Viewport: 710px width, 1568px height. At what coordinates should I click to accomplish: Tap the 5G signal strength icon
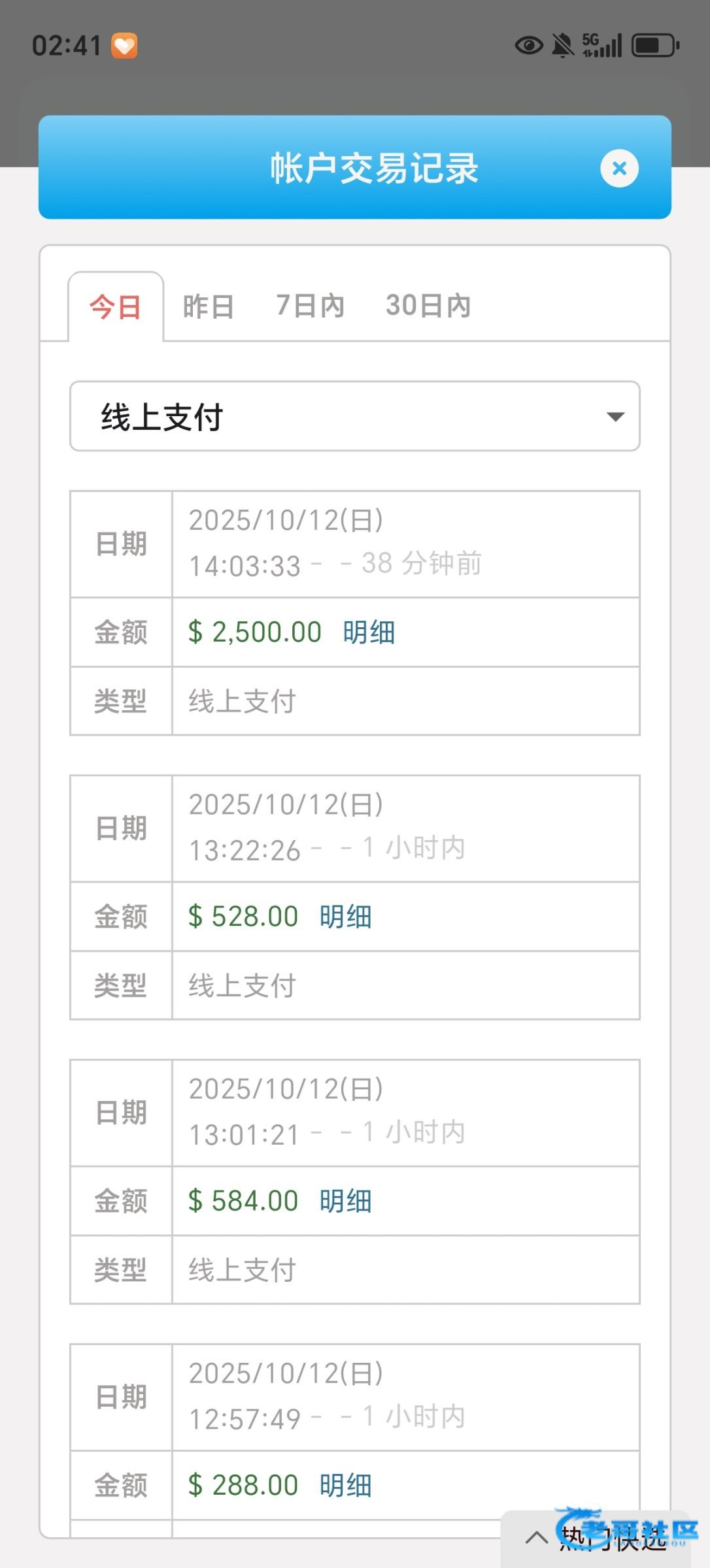tap(602, 46)
